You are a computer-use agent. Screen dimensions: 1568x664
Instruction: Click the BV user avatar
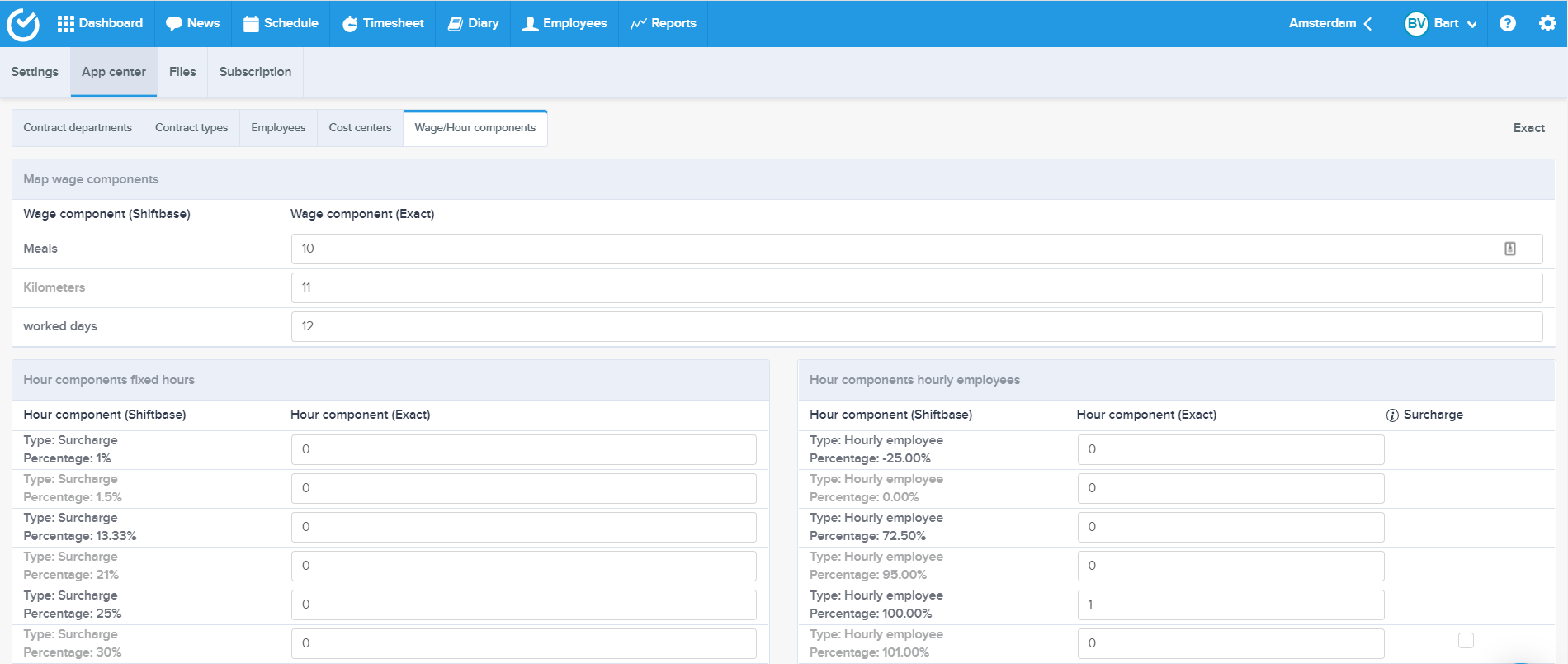(x=1416, y=23)
